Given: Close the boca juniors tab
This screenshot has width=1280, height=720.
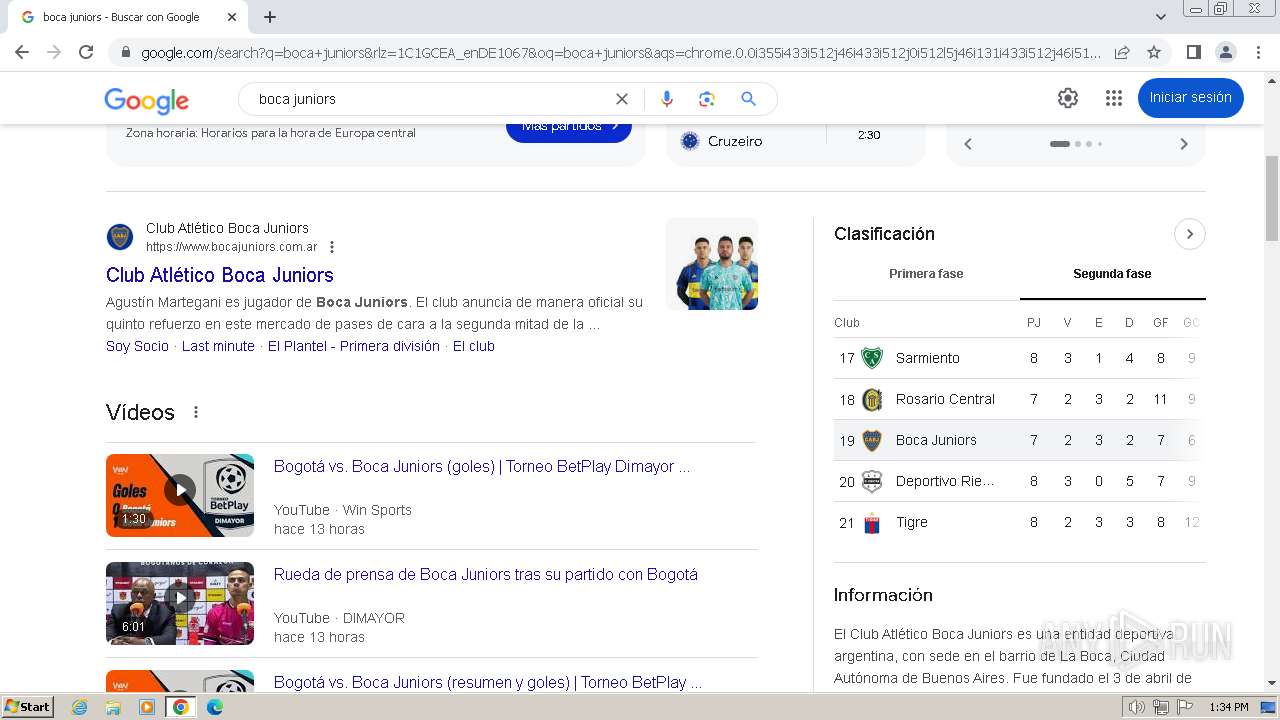Looking at the screenshot, I should pyautogui.click(x=232, y=17).
